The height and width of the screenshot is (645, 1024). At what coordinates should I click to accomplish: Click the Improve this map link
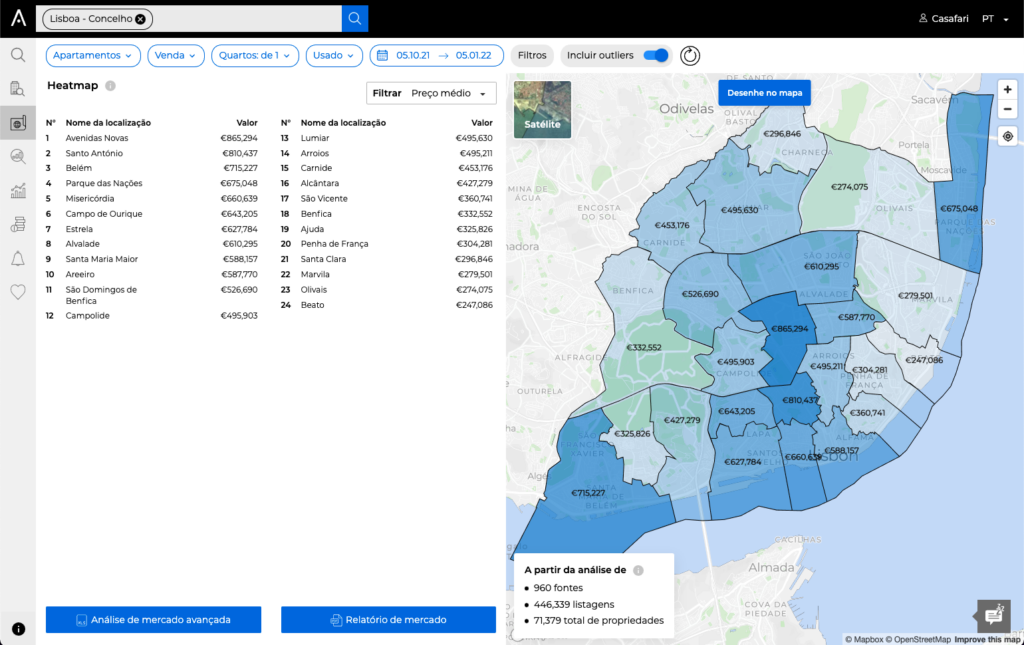click(987, 640)
